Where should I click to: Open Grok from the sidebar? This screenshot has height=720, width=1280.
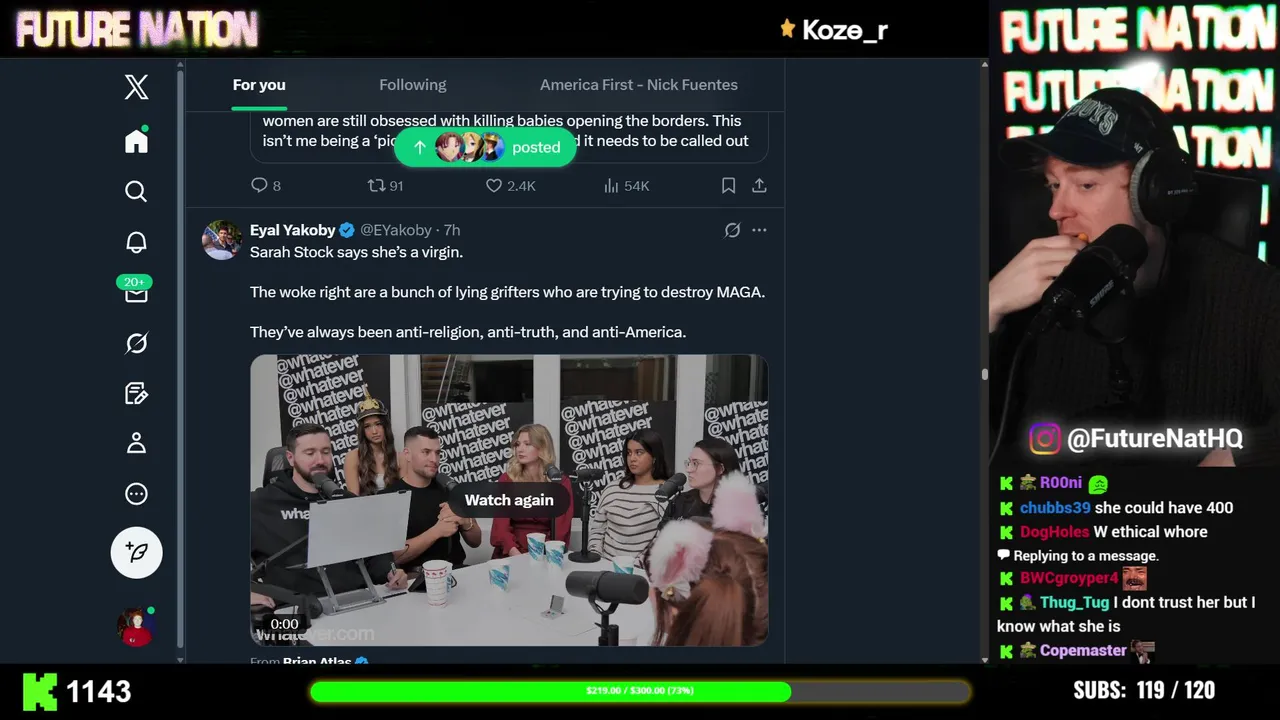tap(136, 343)
